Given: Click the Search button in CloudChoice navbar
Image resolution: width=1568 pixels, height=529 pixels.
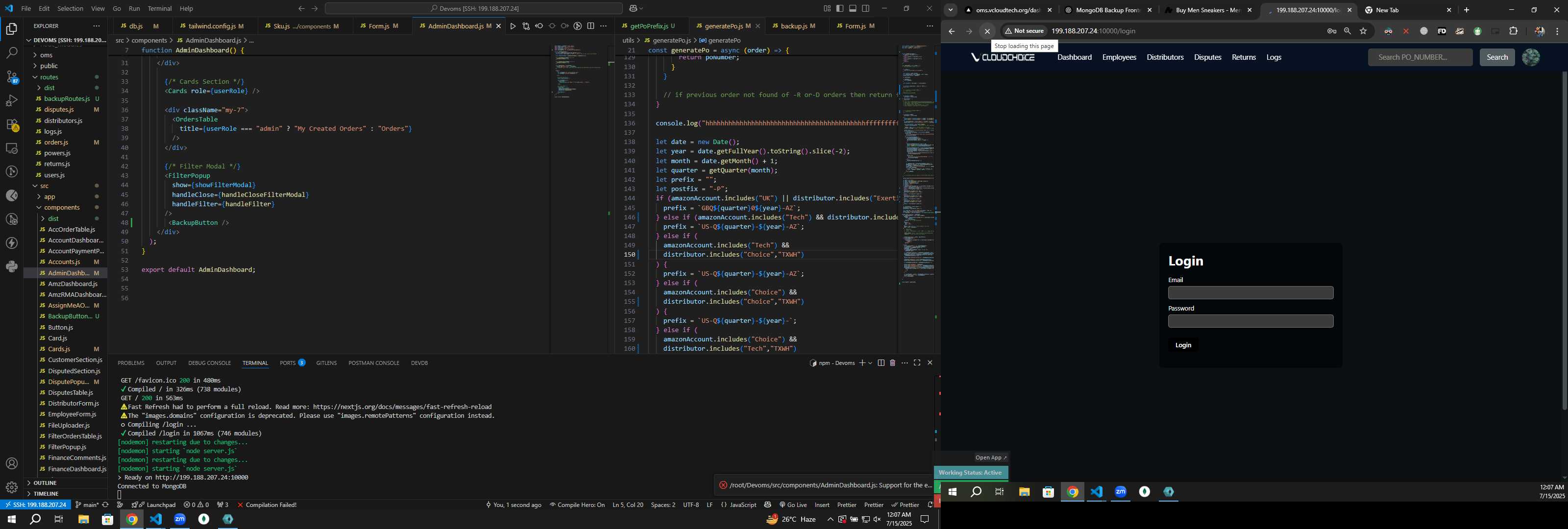Looking at the screenshot, I should coord(1497,57).
